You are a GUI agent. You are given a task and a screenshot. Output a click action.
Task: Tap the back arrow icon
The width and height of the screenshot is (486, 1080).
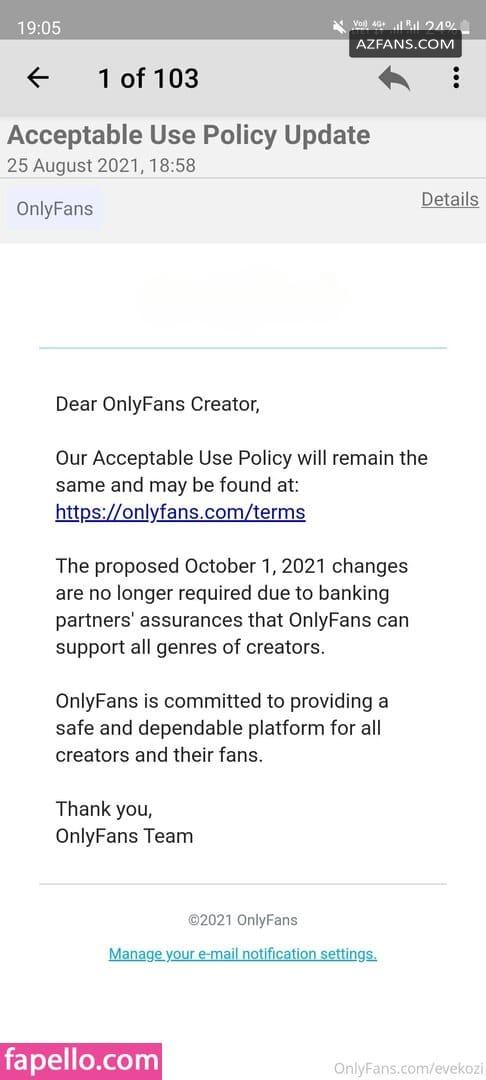(38, 78)
